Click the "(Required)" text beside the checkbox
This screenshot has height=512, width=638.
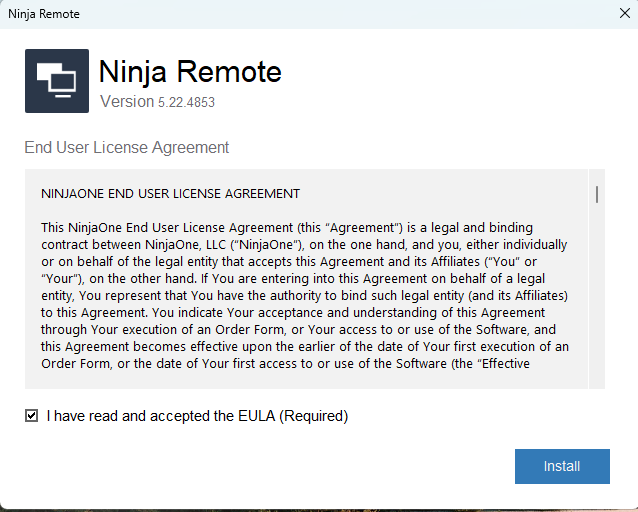(x=314, y=416)
